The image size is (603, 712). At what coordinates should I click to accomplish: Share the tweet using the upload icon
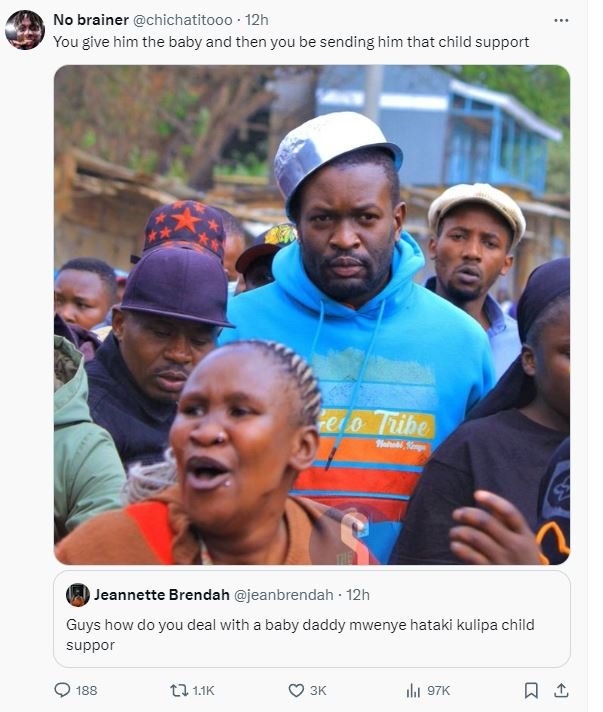coord(561,690)
